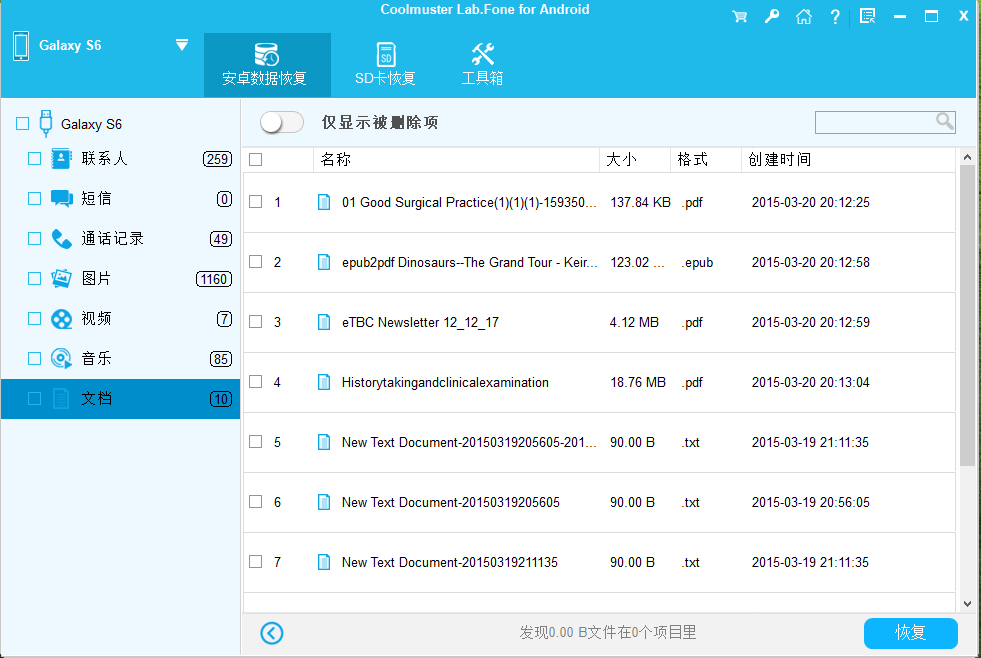Image resolution: width=981 pixels, height=658 pixels.
Task: Open the feedback notes icon
Action: (x=867, y=16)
